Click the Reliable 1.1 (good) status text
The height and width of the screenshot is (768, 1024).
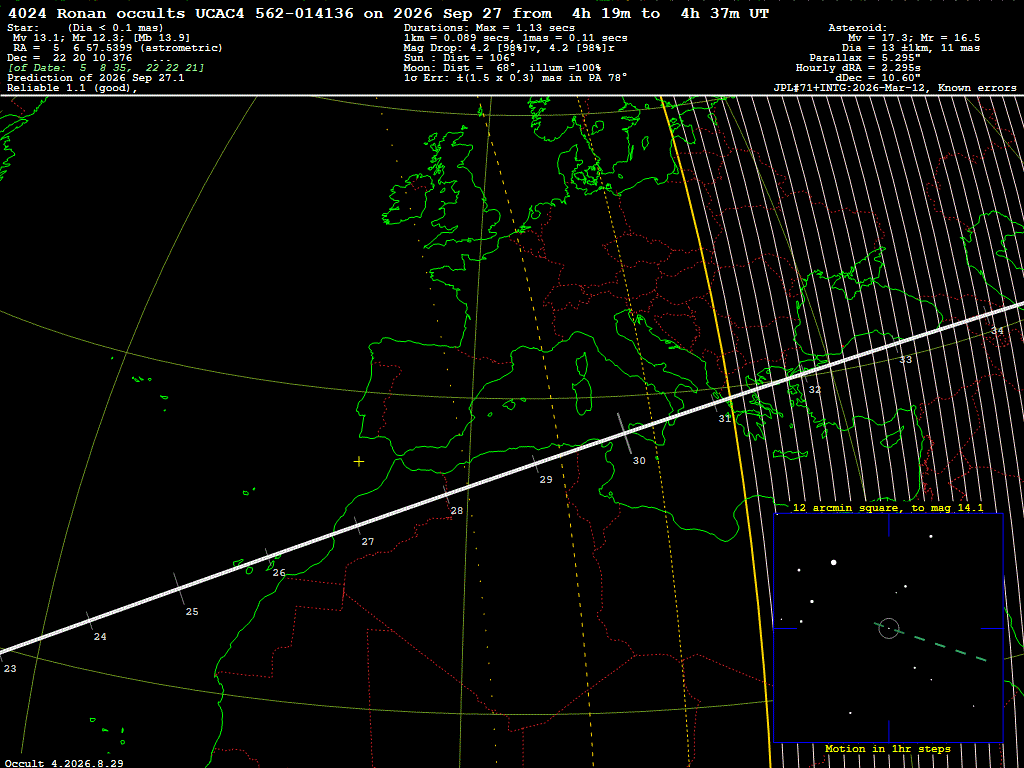pos(72,88)
